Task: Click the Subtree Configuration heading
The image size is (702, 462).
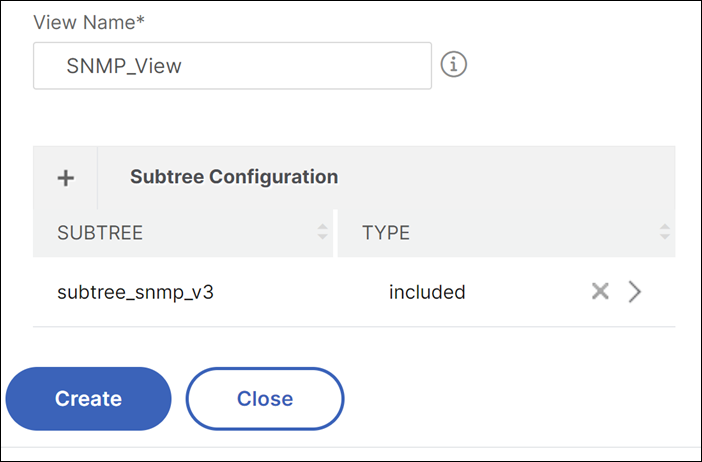Action: point(234,177)
